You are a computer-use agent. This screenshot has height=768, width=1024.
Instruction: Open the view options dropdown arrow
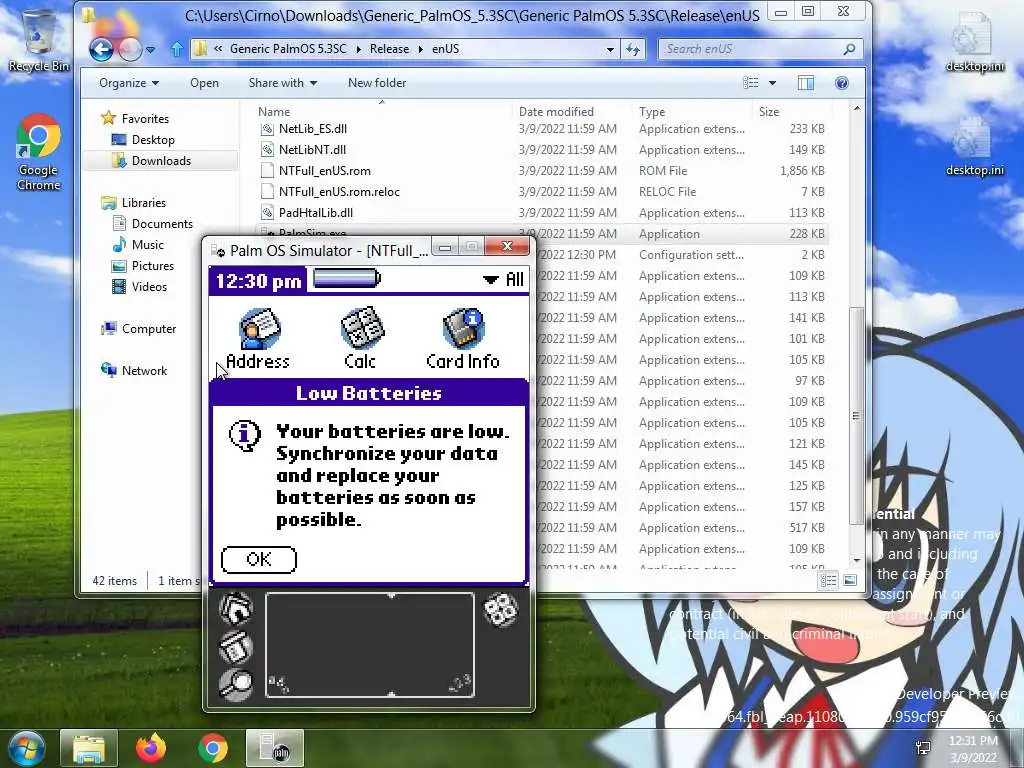click(x=773, y=83)
